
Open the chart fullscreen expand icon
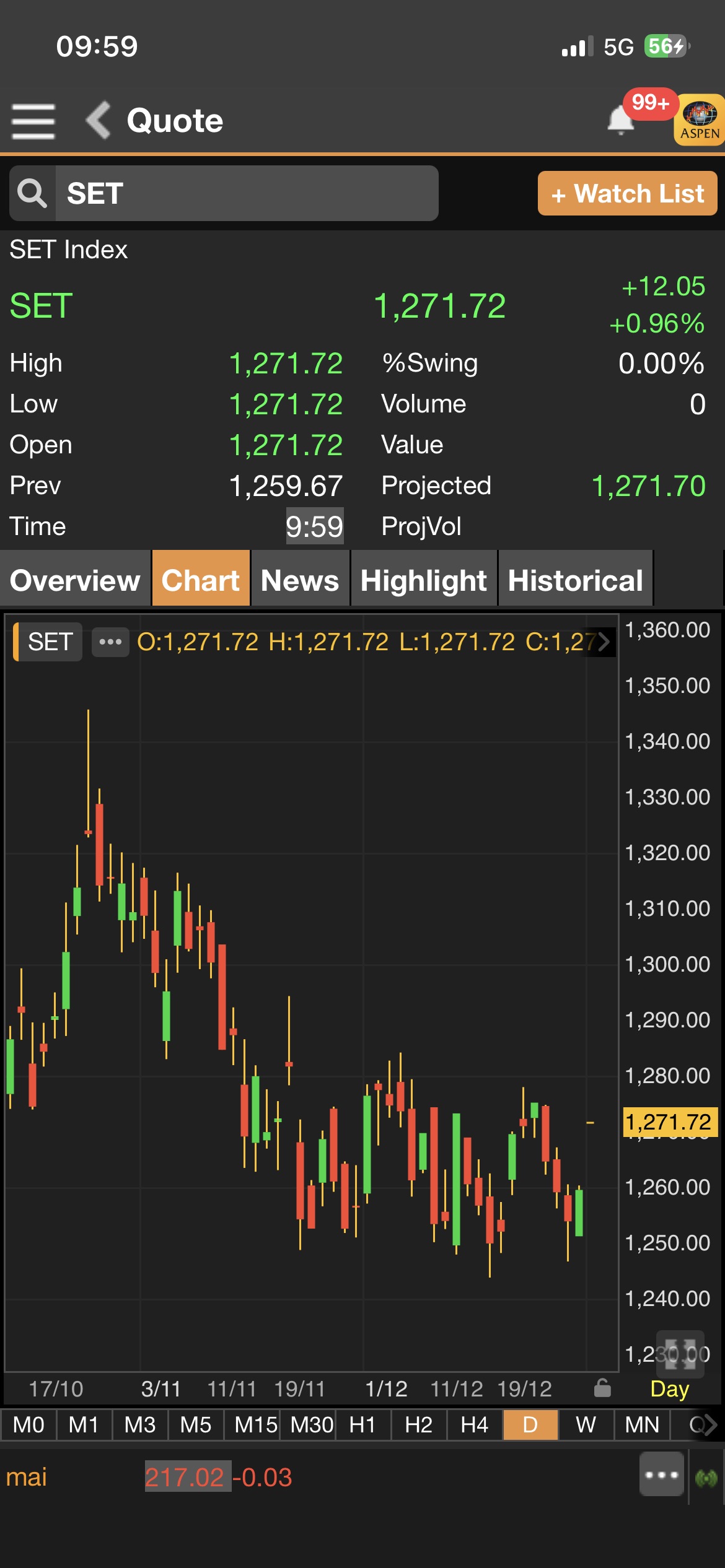(680, 1352)
